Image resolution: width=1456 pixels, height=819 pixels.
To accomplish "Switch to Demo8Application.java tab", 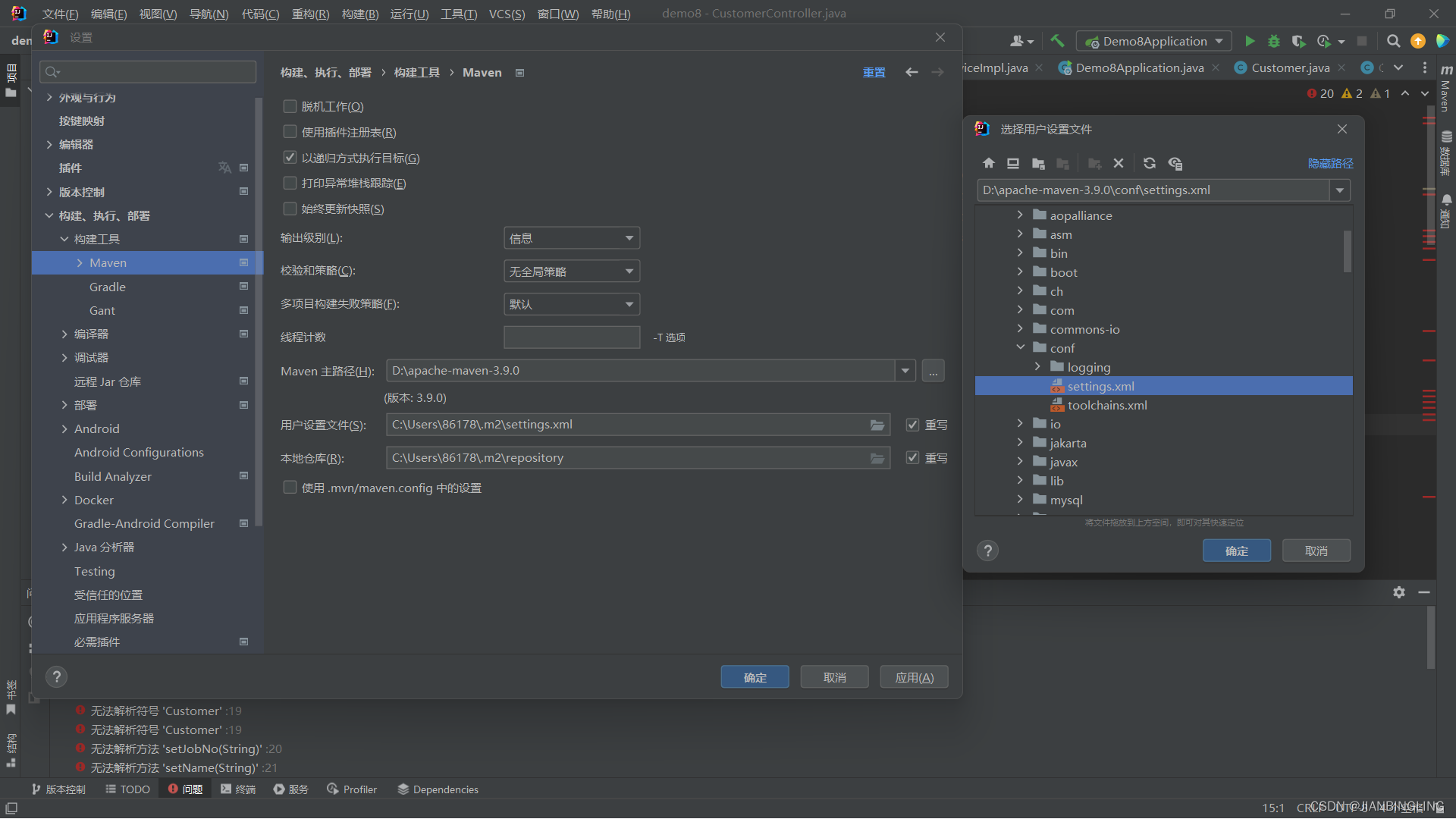I will pyautogui.click(x=1139, y=67).
